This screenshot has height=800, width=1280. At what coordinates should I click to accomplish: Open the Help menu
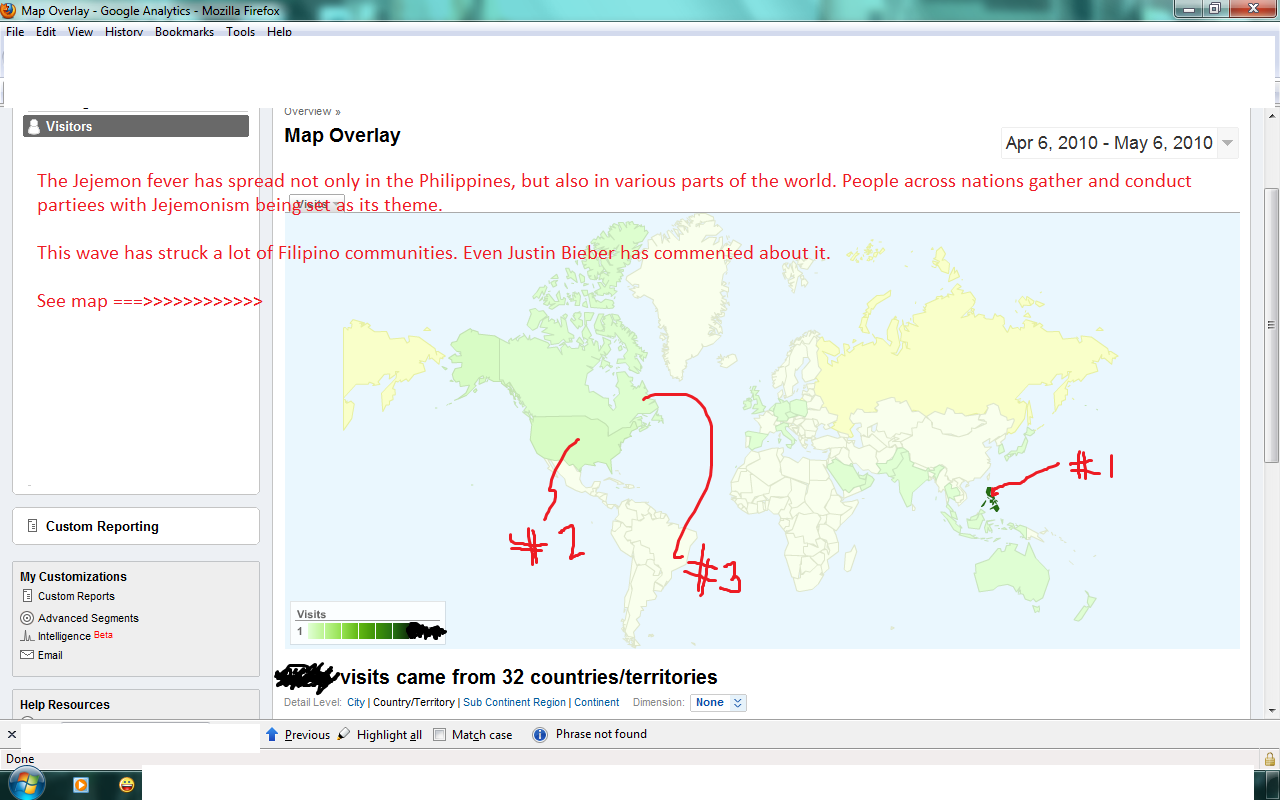coord(279,32)
